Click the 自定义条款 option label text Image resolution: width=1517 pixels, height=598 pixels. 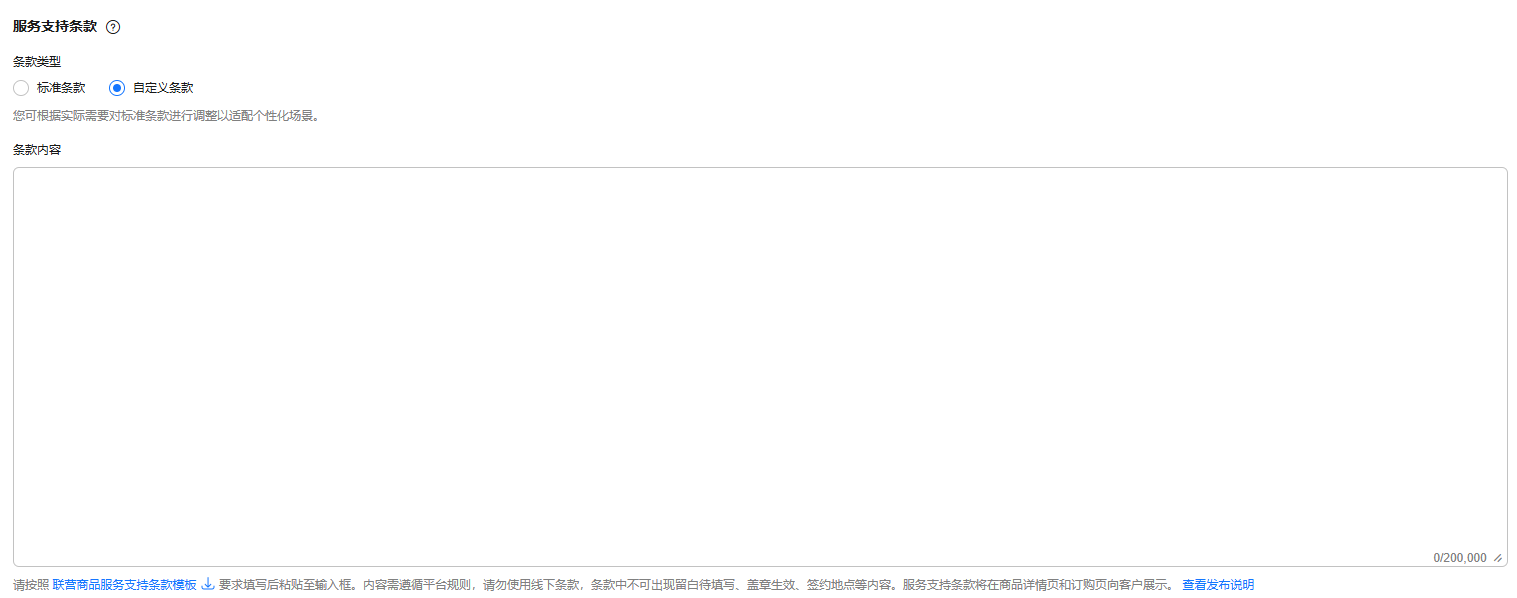tap(163, 88)
